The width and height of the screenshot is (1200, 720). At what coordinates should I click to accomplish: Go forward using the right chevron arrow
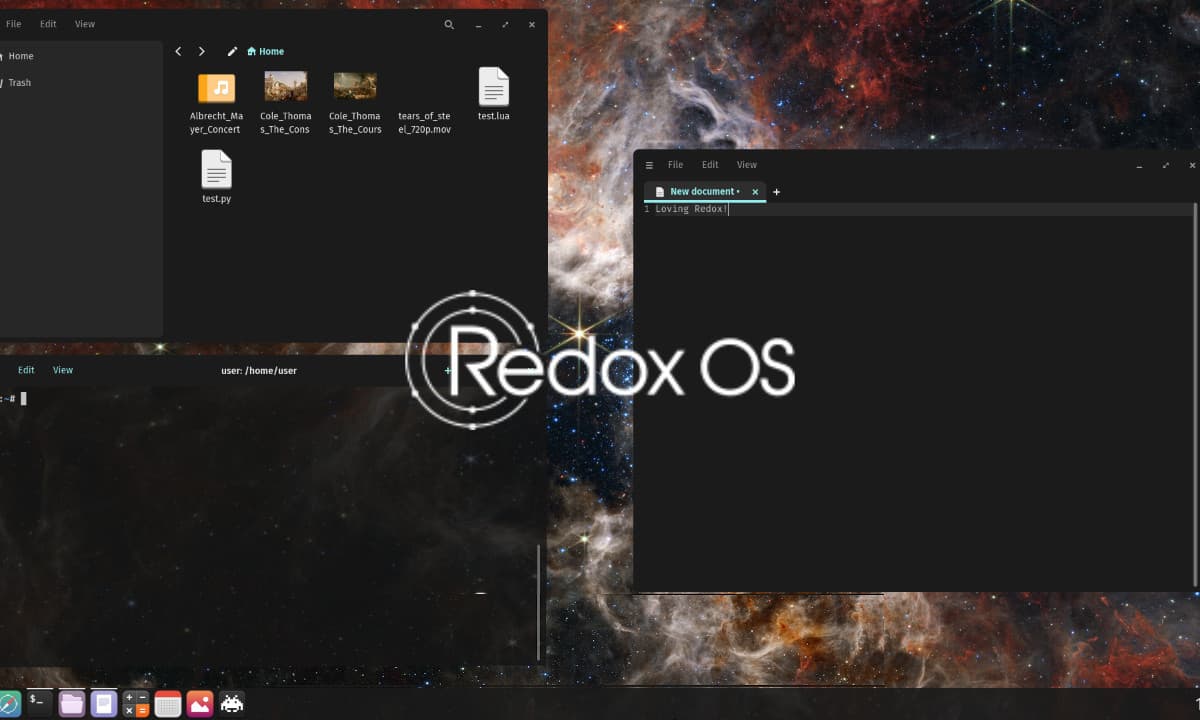(202, 51)
